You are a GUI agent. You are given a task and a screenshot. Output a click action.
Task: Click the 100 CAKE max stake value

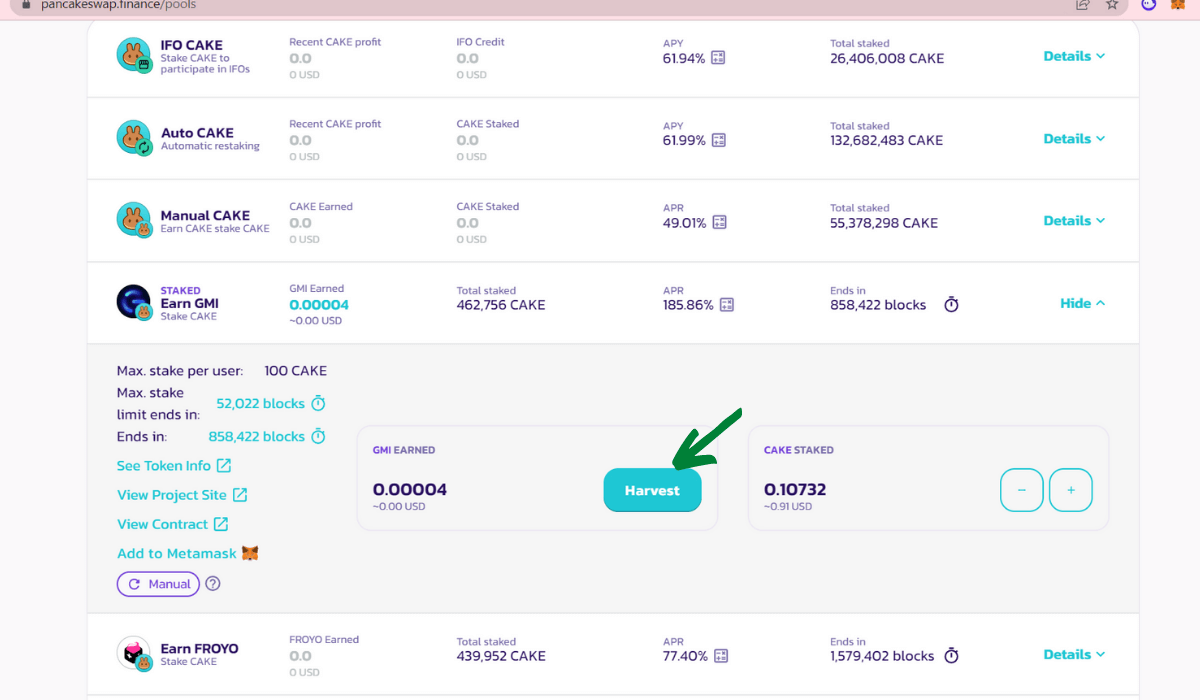(x=296, y=370)
